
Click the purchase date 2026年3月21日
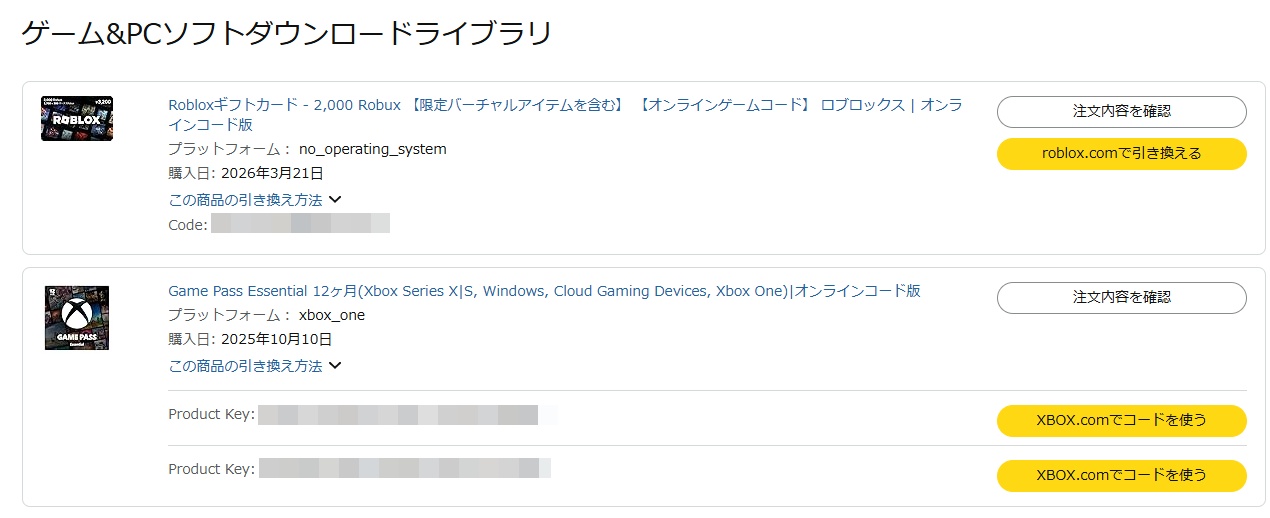272,173
